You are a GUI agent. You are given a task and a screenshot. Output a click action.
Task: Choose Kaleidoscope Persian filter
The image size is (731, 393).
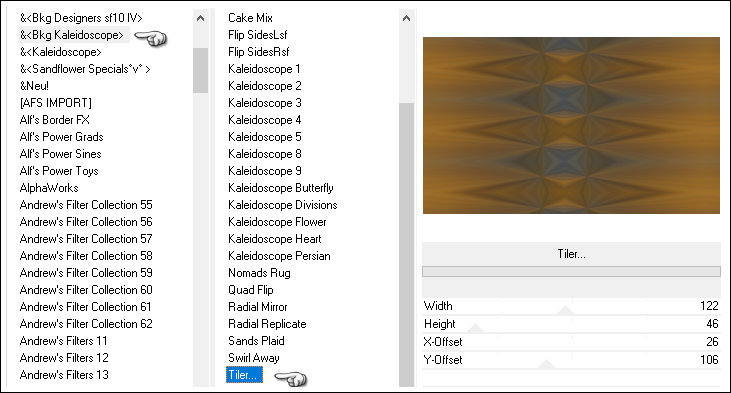[279, 256]
